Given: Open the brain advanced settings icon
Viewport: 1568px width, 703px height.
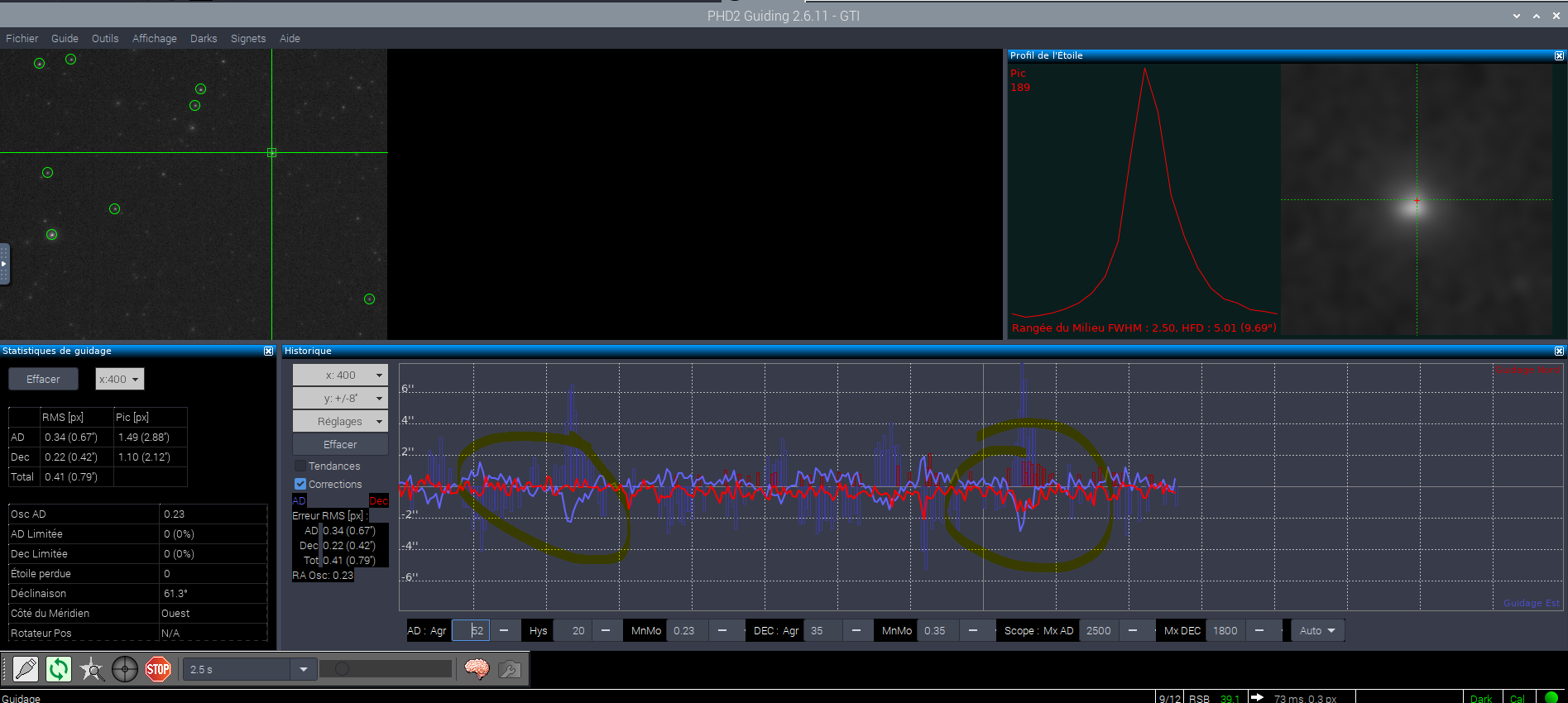Looking at the screenshot, I should 477,668.
